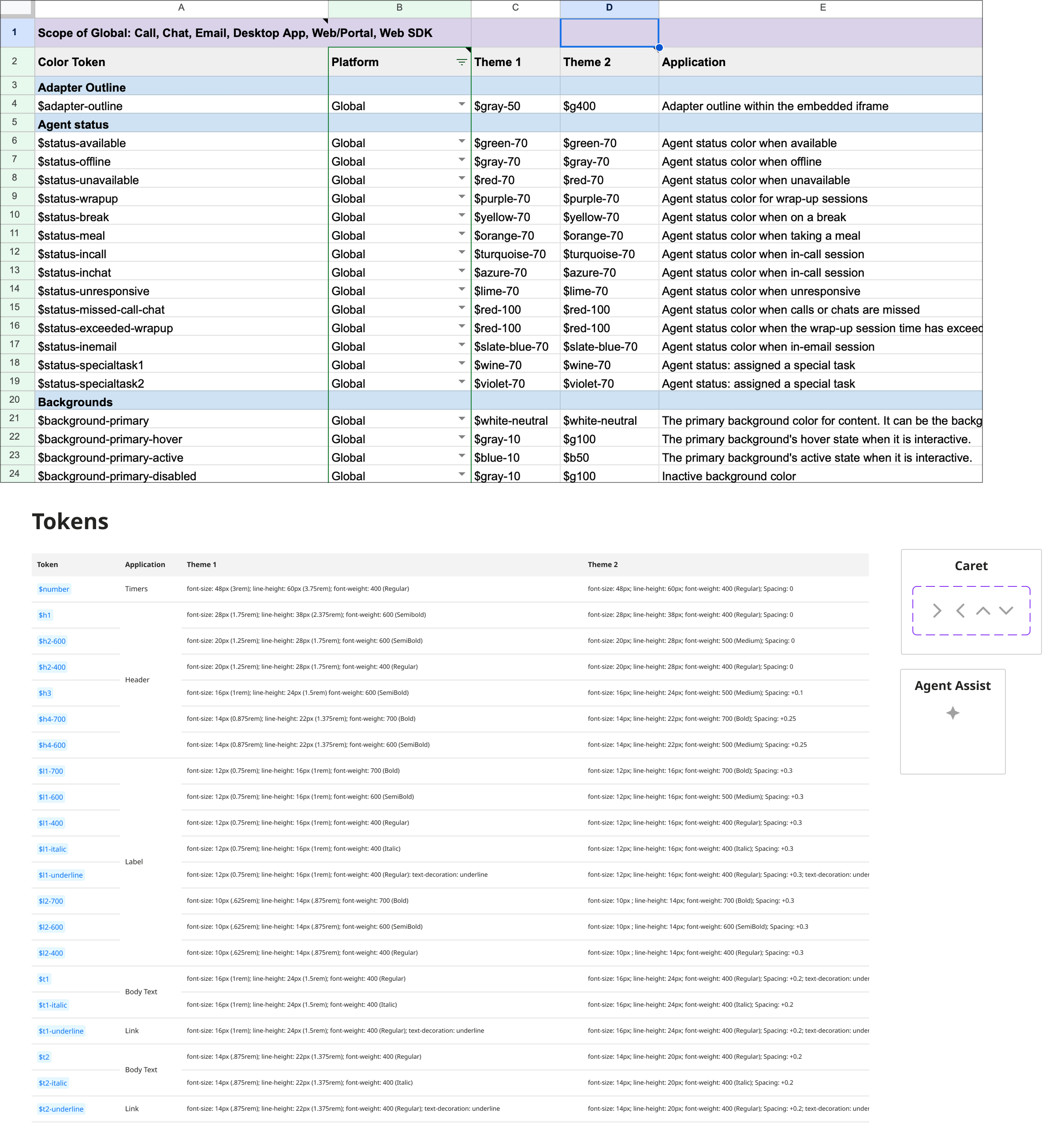Select column B header
Screen dimensions: 1064x1142
pyautogui.click(x=399, y=8)
